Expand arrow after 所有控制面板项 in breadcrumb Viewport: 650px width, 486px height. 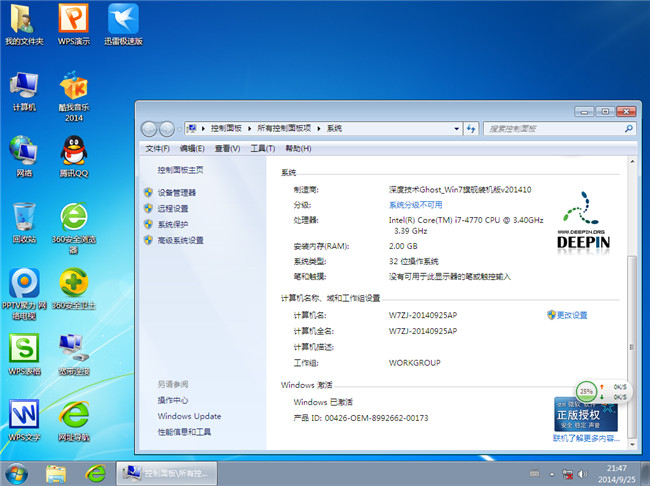pos(319,129)
